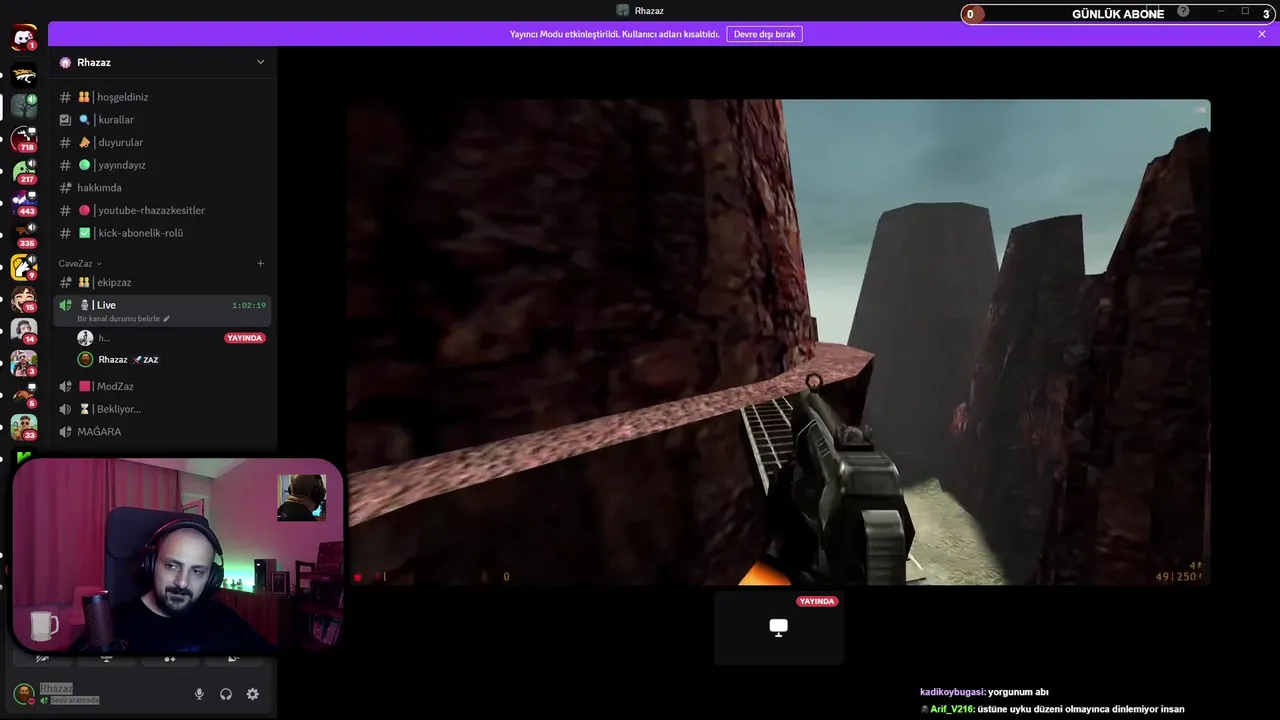Join the Bekliyor... voice channel
Viewport: 1280px width, 720px height.
click(162, 409)
